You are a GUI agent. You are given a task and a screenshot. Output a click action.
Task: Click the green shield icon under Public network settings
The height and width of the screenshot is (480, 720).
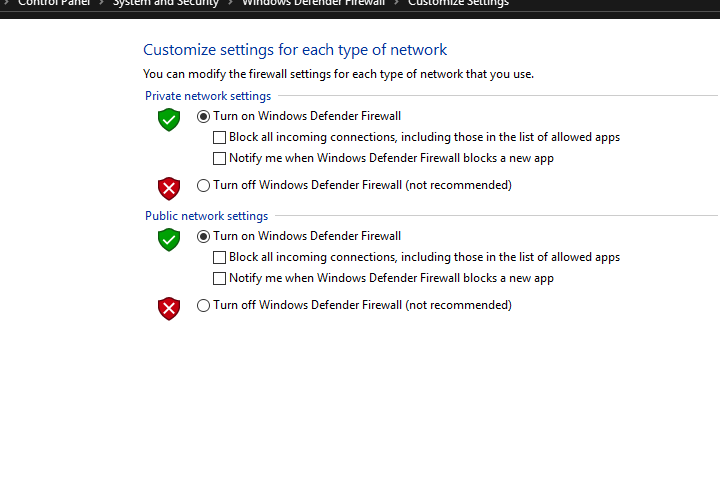[169, 240]
